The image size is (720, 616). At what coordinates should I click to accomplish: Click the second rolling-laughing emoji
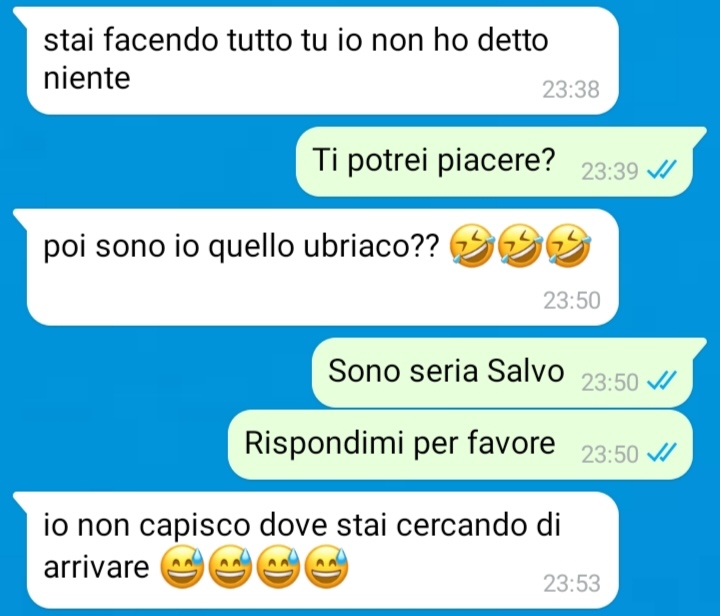click(520, 246)
